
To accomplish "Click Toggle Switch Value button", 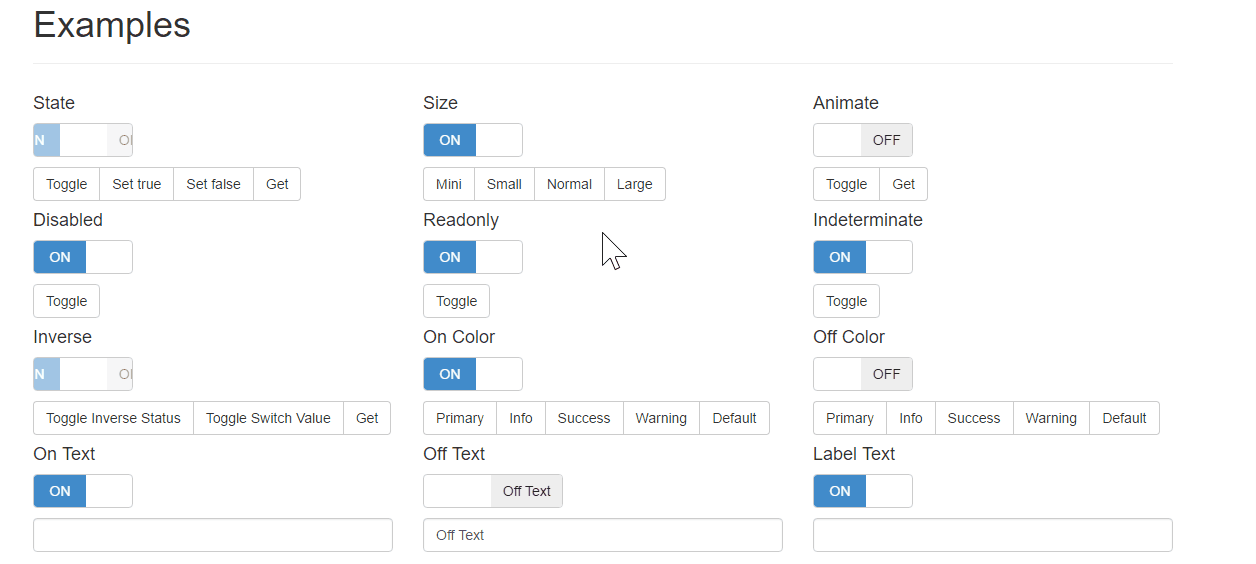I will pyautogui.click(x=268, y=418).
